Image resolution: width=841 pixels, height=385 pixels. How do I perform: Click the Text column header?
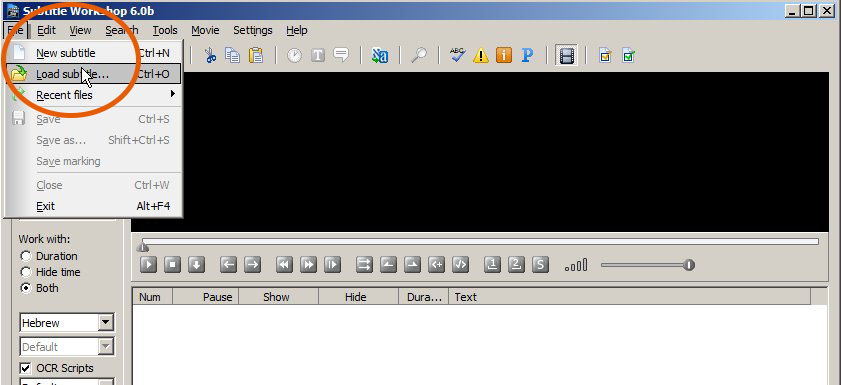tap(630, 297)
